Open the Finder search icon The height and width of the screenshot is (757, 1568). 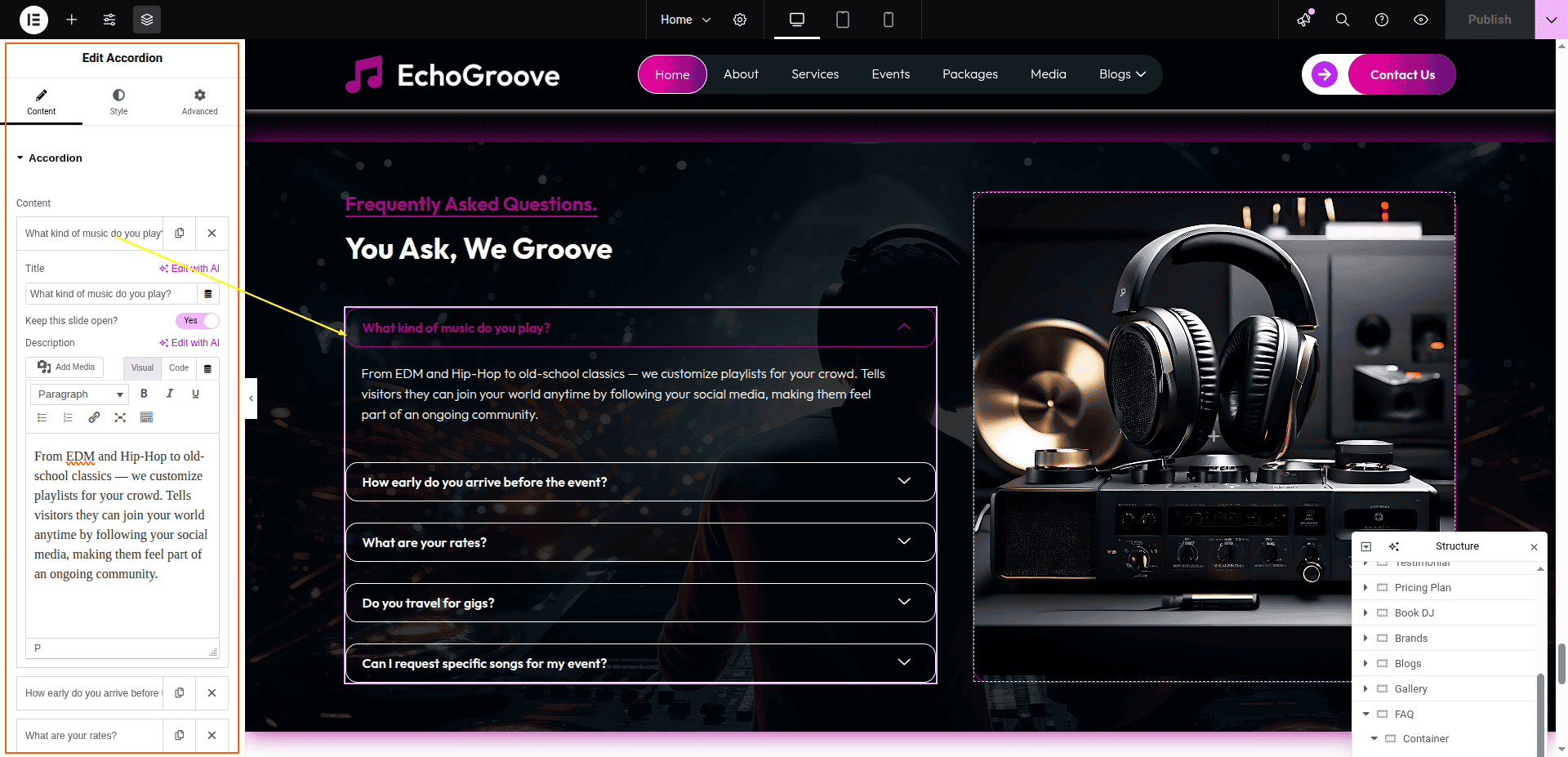(1343, 20)
